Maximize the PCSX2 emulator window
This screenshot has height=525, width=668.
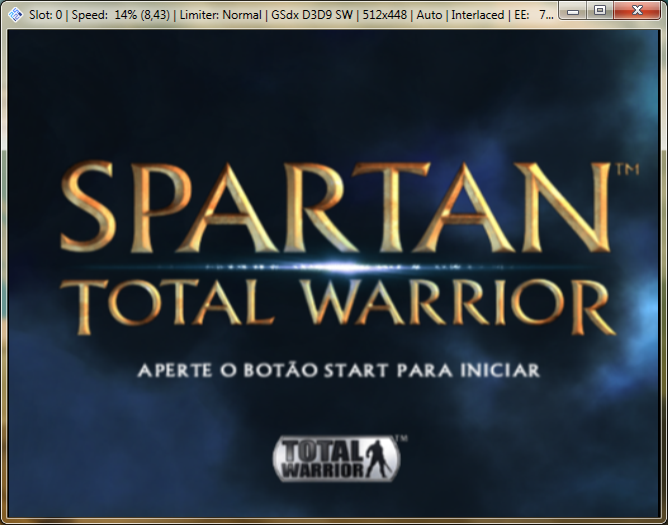(600, 10)
